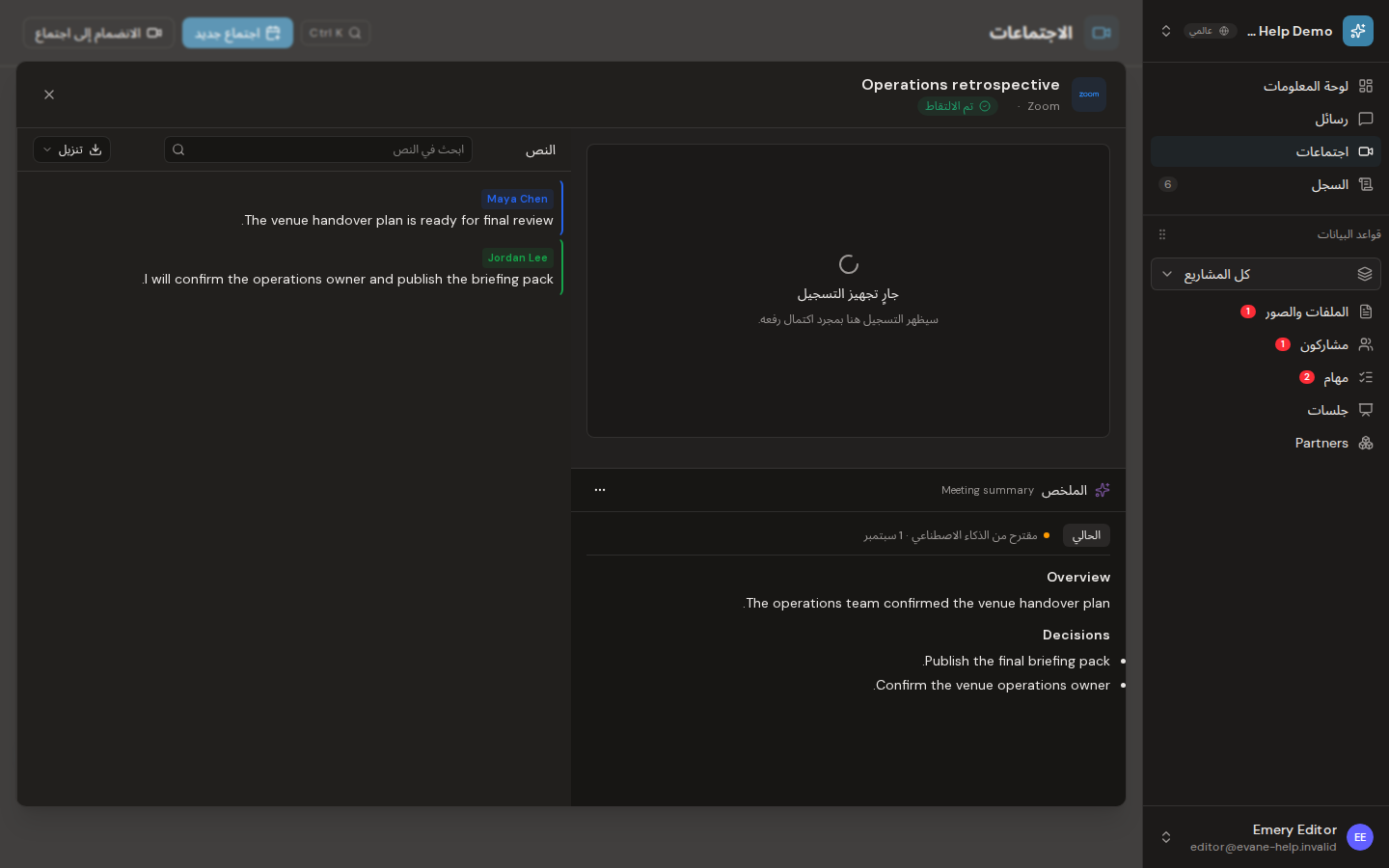Screen dimensions: 1389x868
Task: Click the recording preparing spinner icon
Action: click(x=849, y=264)
